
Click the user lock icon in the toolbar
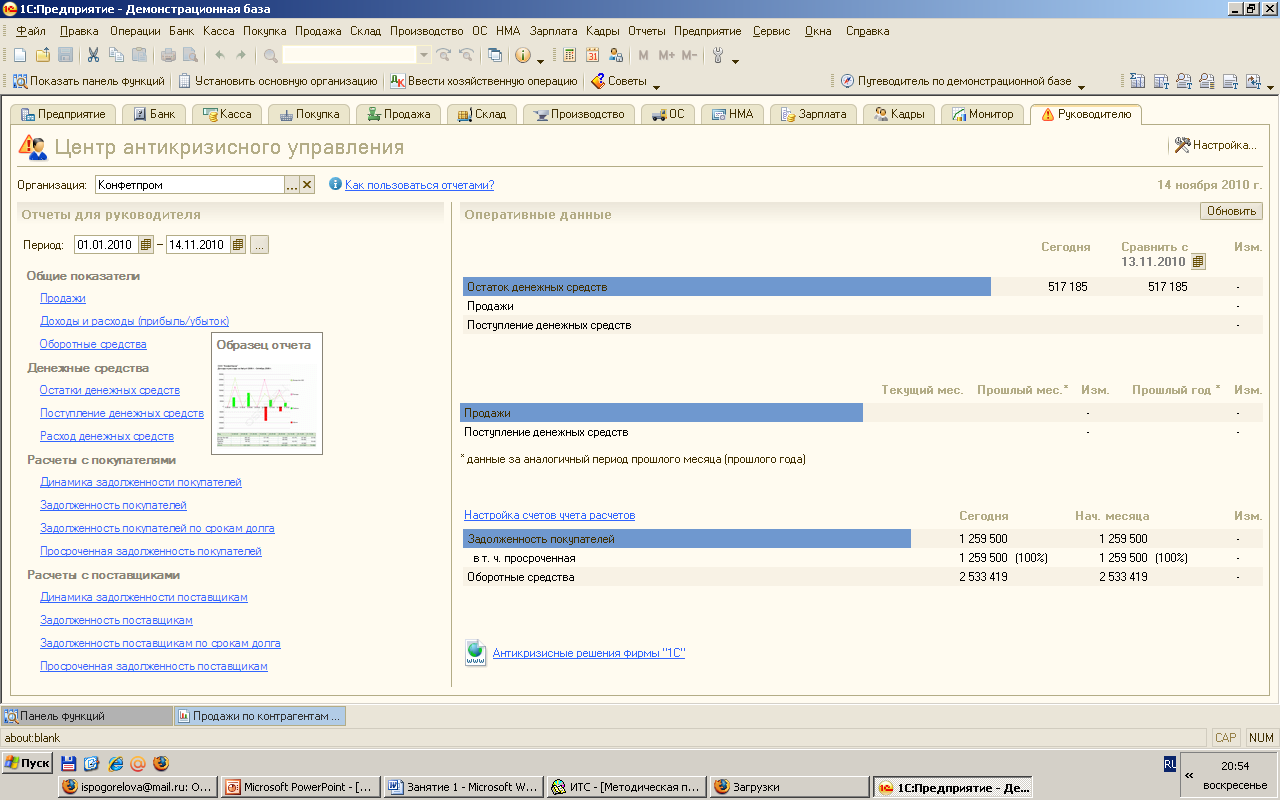pos(616,55)
